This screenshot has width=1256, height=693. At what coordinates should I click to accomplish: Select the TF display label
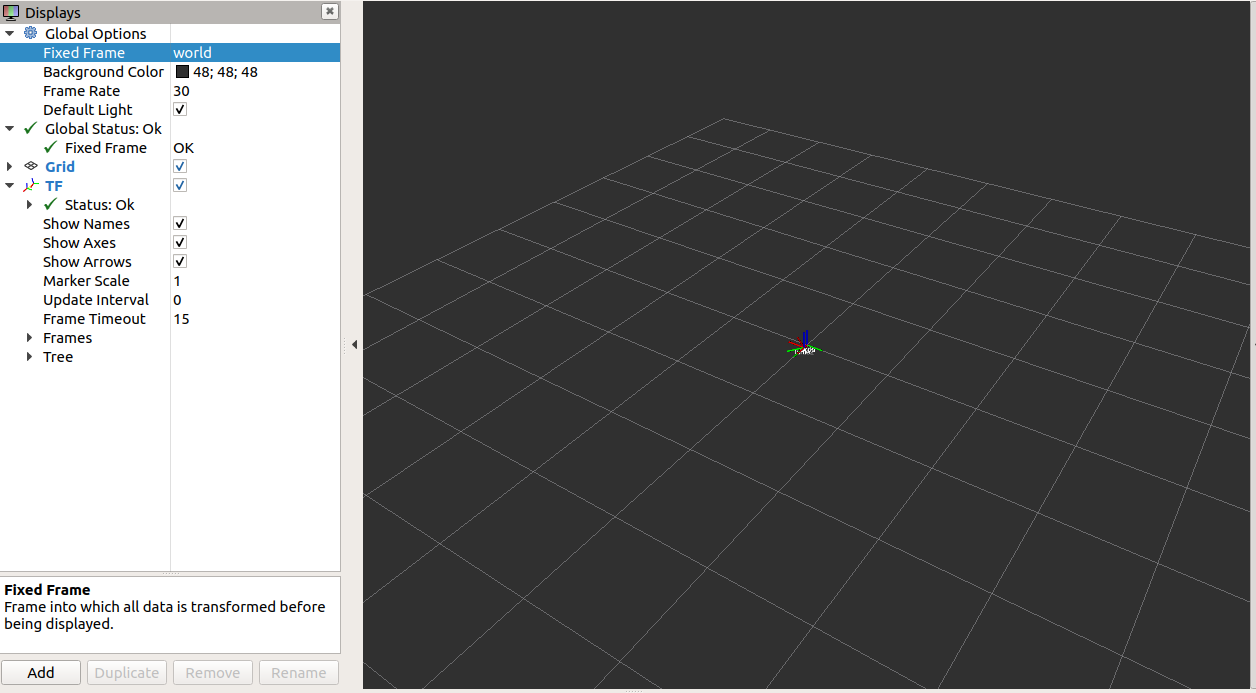coord(54,185)
